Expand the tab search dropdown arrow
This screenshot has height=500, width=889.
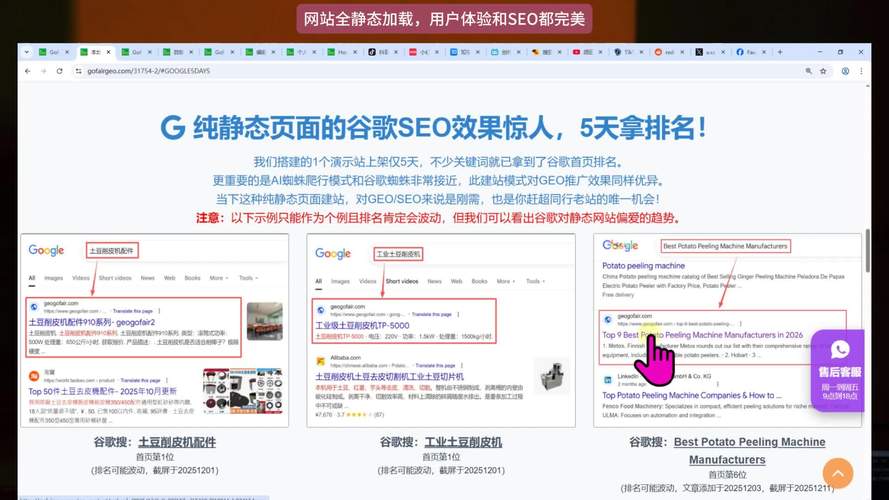[x=26, y=52]
